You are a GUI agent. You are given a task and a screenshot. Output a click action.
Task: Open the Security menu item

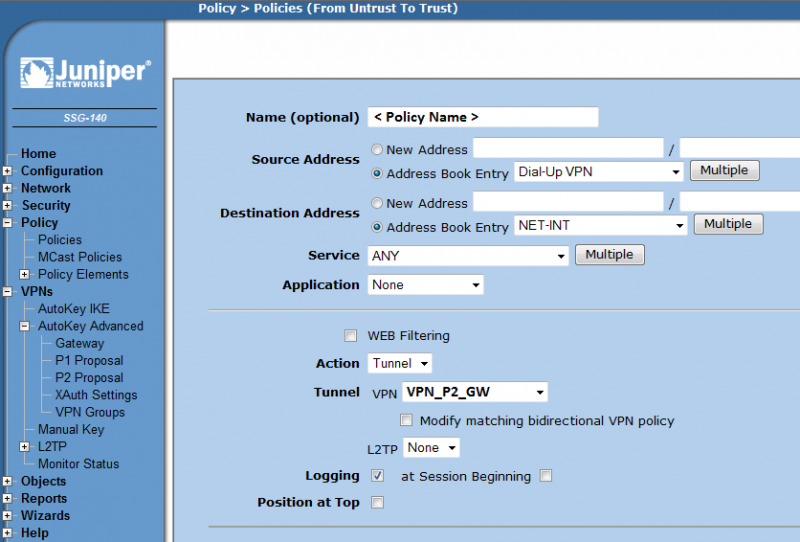46,206
